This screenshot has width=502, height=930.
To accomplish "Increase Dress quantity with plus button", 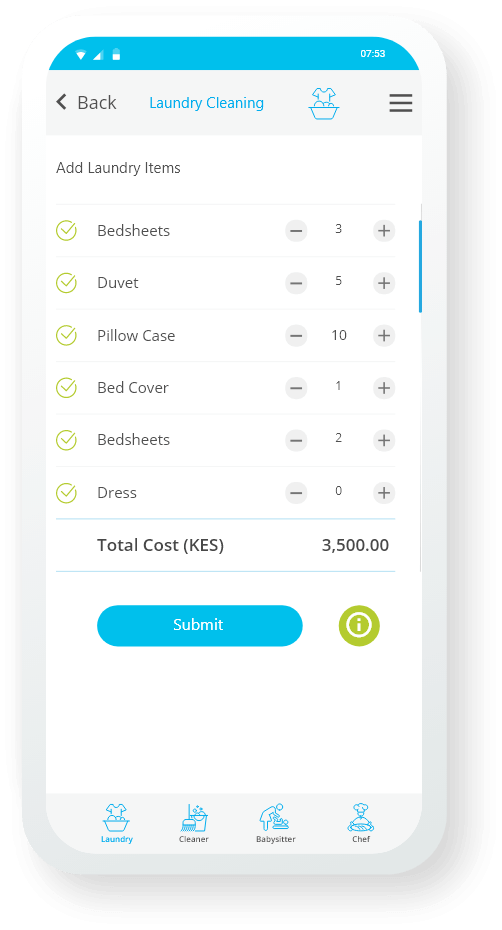I will (384, 492).
